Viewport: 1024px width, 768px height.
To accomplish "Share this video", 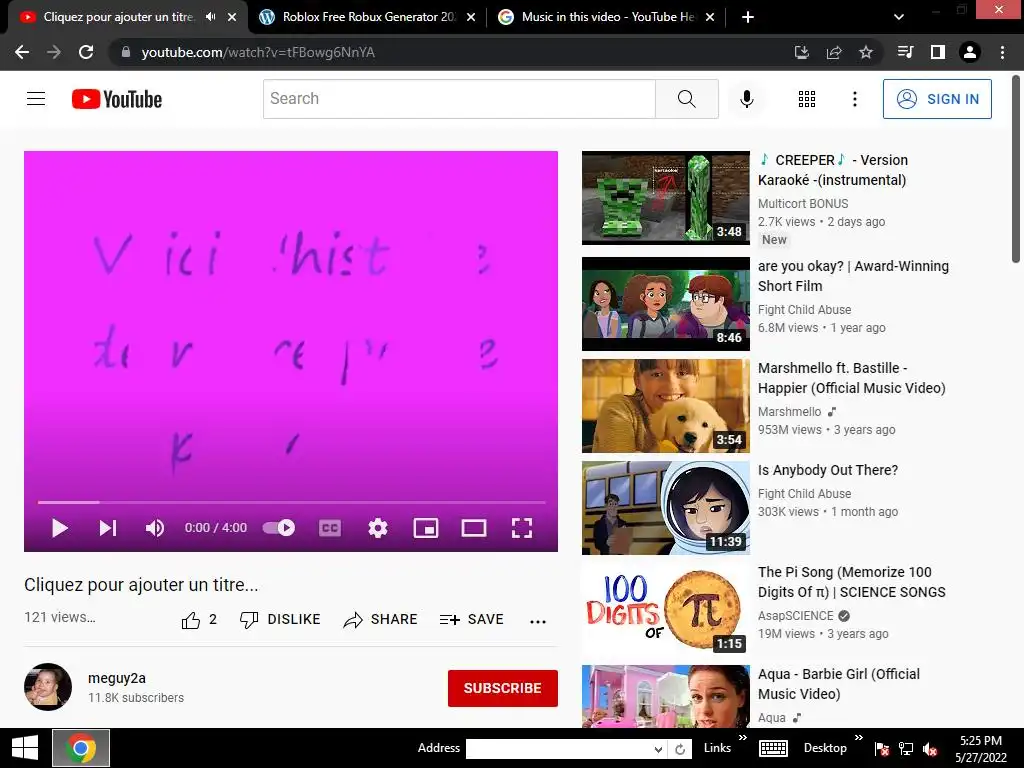I will point(380,620).
